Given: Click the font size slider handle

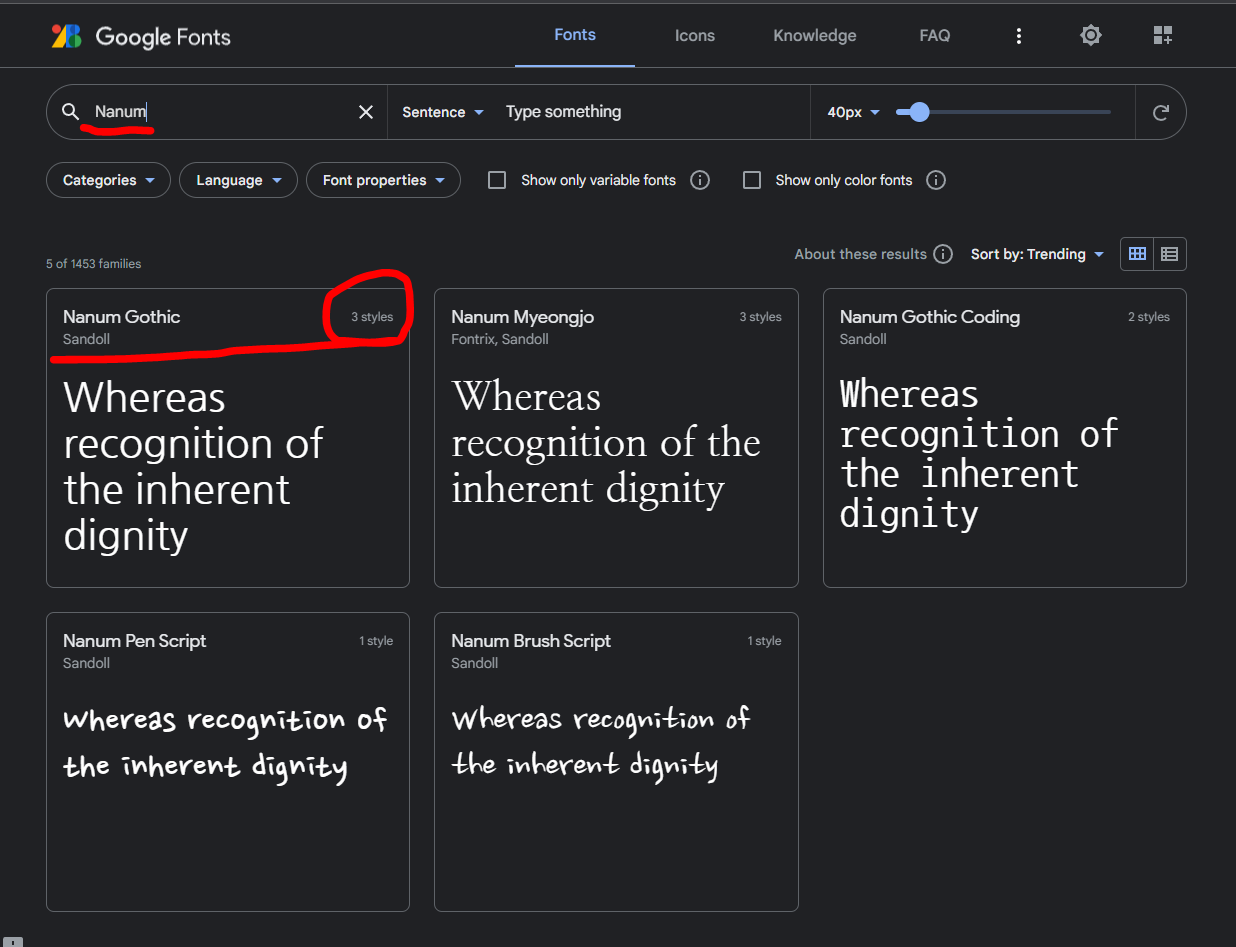Looking at the screenshot, I should (x=919, y=112).
